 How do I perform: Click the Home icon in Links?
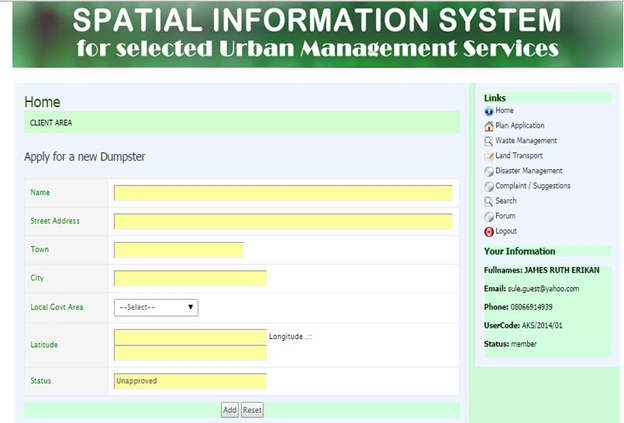[488, 111]
